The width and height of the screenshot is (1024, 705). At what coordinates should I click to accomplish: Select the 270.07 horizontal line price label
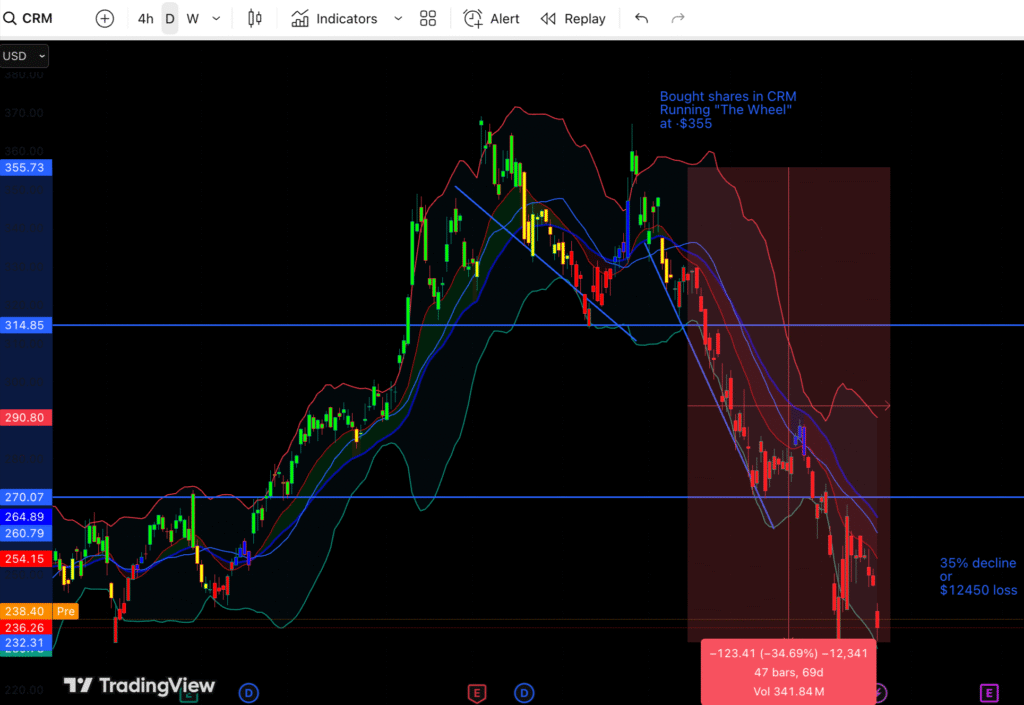(x=25, y=497)
